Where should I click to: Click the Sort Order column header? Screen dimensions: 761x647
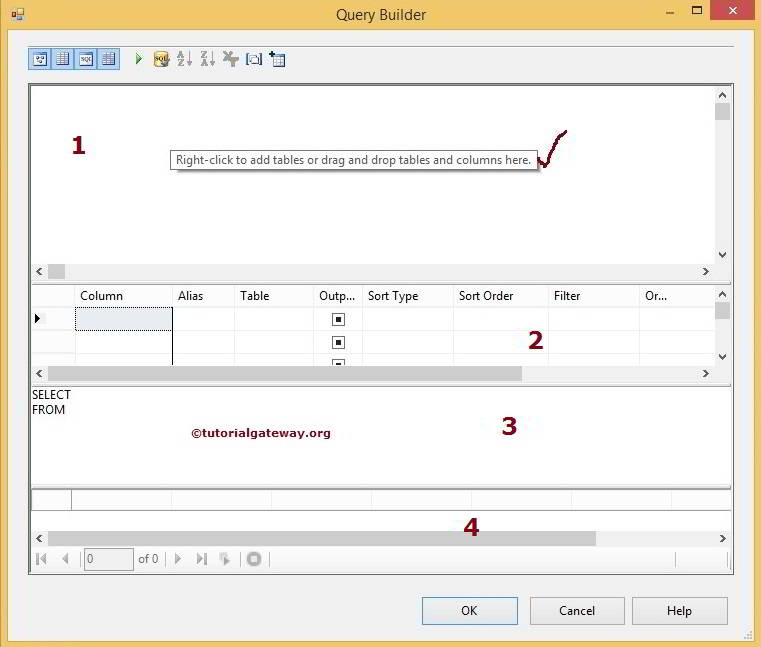point(501,296)
